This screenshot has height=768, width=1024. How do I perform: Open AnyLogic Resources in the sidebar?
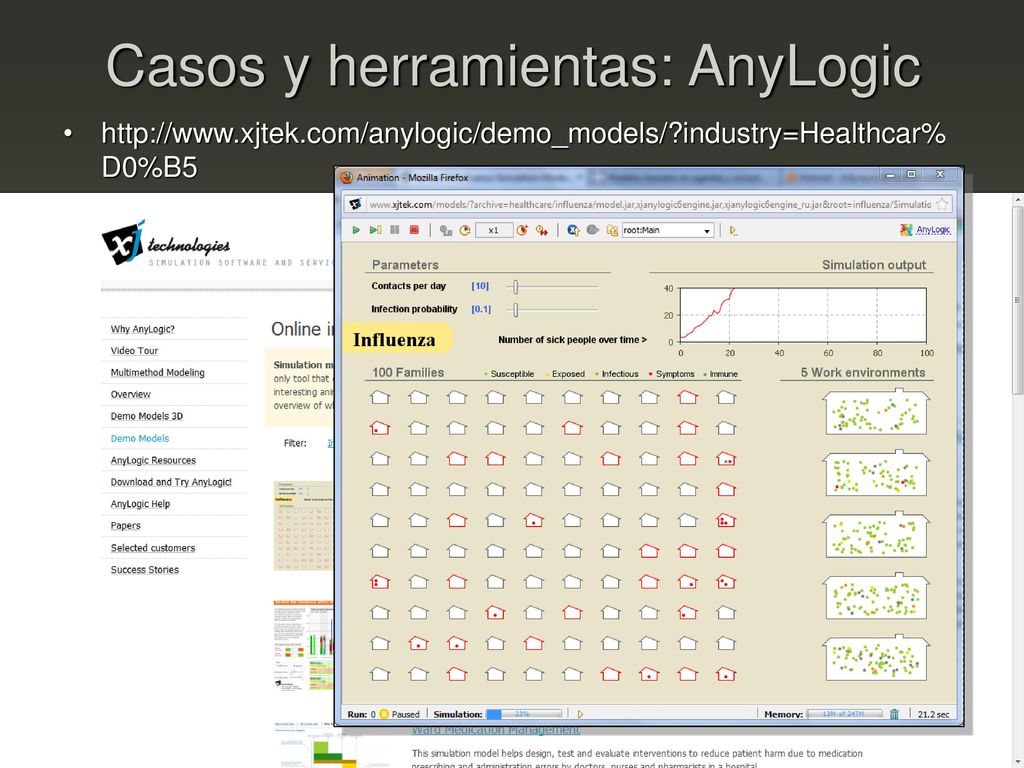153,460
